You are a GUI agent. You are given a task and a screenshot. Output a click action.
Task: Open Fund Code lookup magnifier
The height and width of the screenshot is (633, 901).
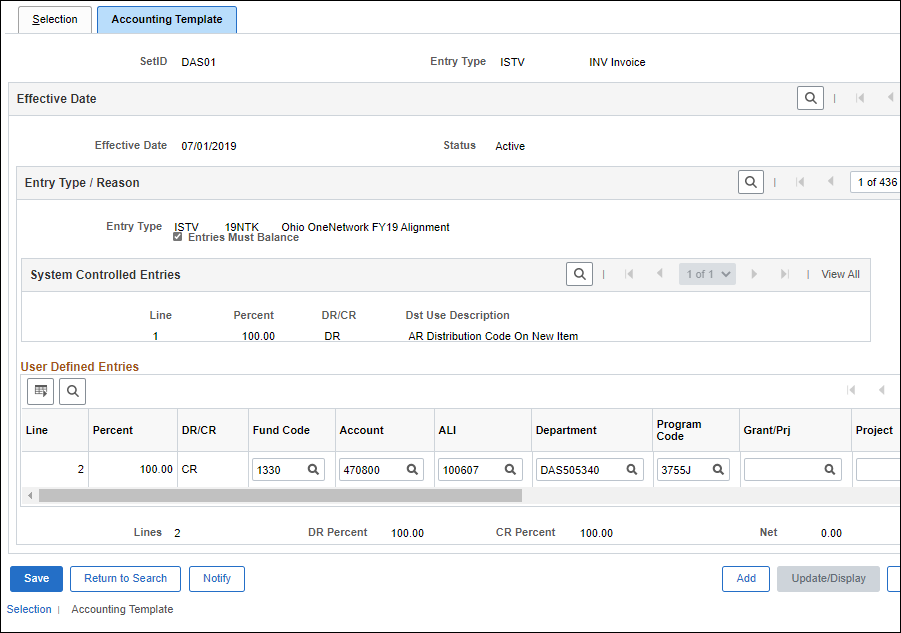pos(313,469)
